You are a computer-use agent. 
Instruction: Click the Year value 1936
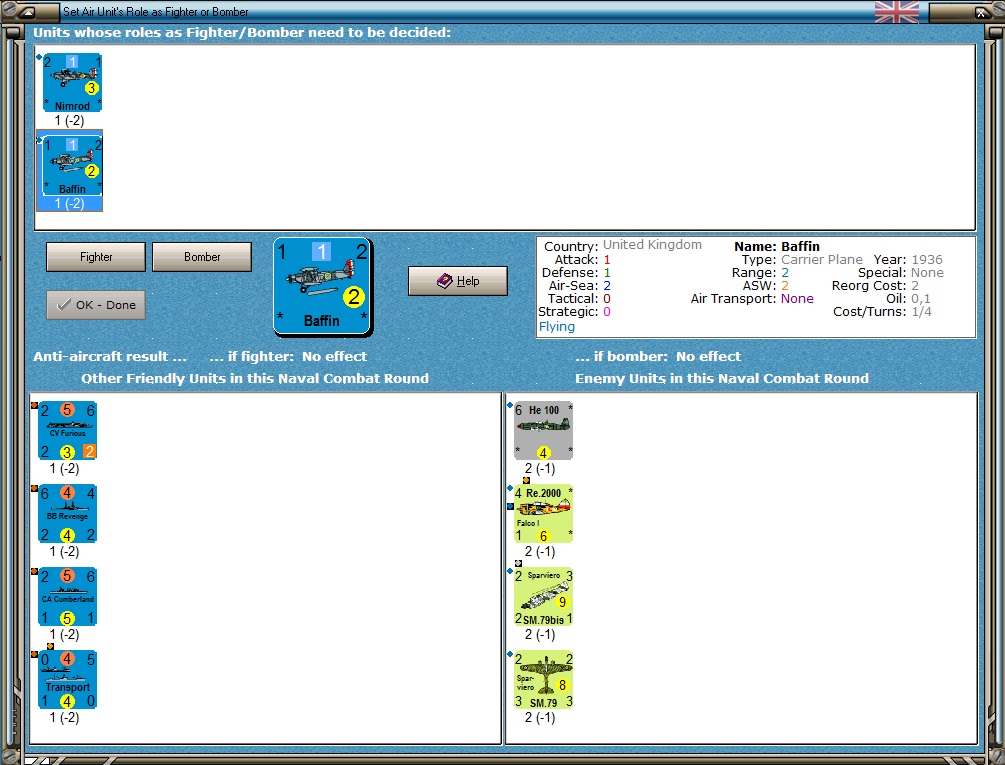click(927, 259)
